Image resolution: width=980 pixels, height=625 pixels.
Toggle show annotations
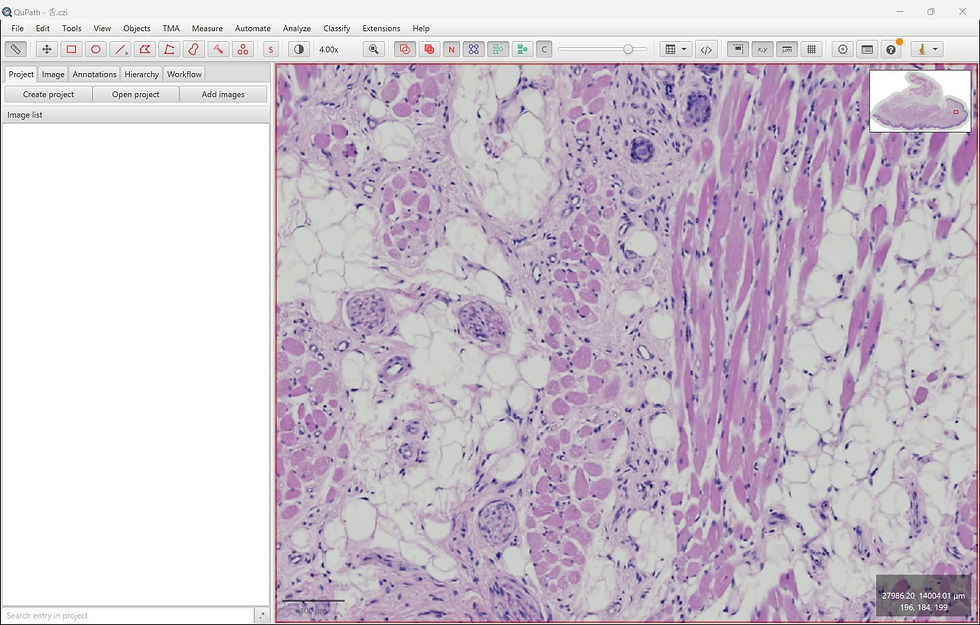405,49
